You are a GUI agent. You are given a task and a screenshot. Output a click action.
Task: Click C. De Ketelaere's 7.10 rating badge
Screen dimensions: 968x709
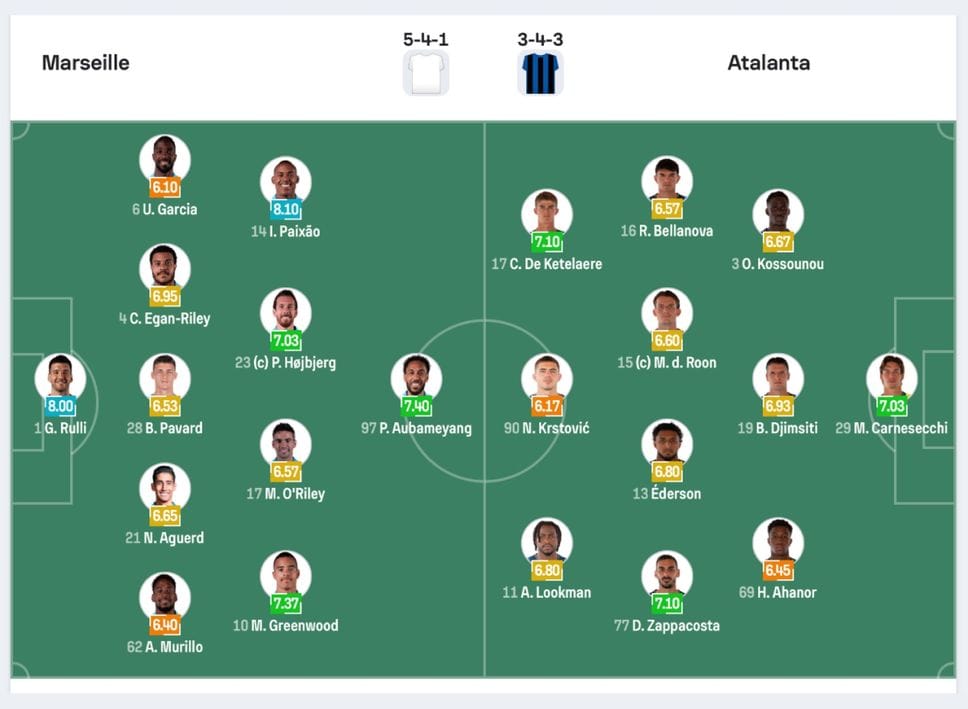547,243
